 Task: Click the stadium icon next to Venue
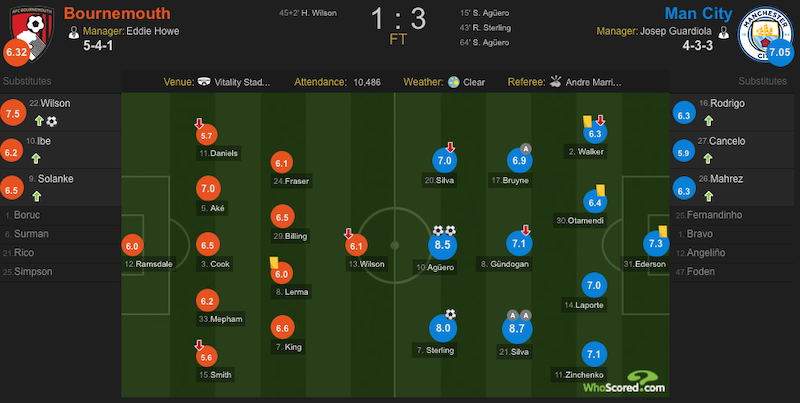tap(204, 82)
